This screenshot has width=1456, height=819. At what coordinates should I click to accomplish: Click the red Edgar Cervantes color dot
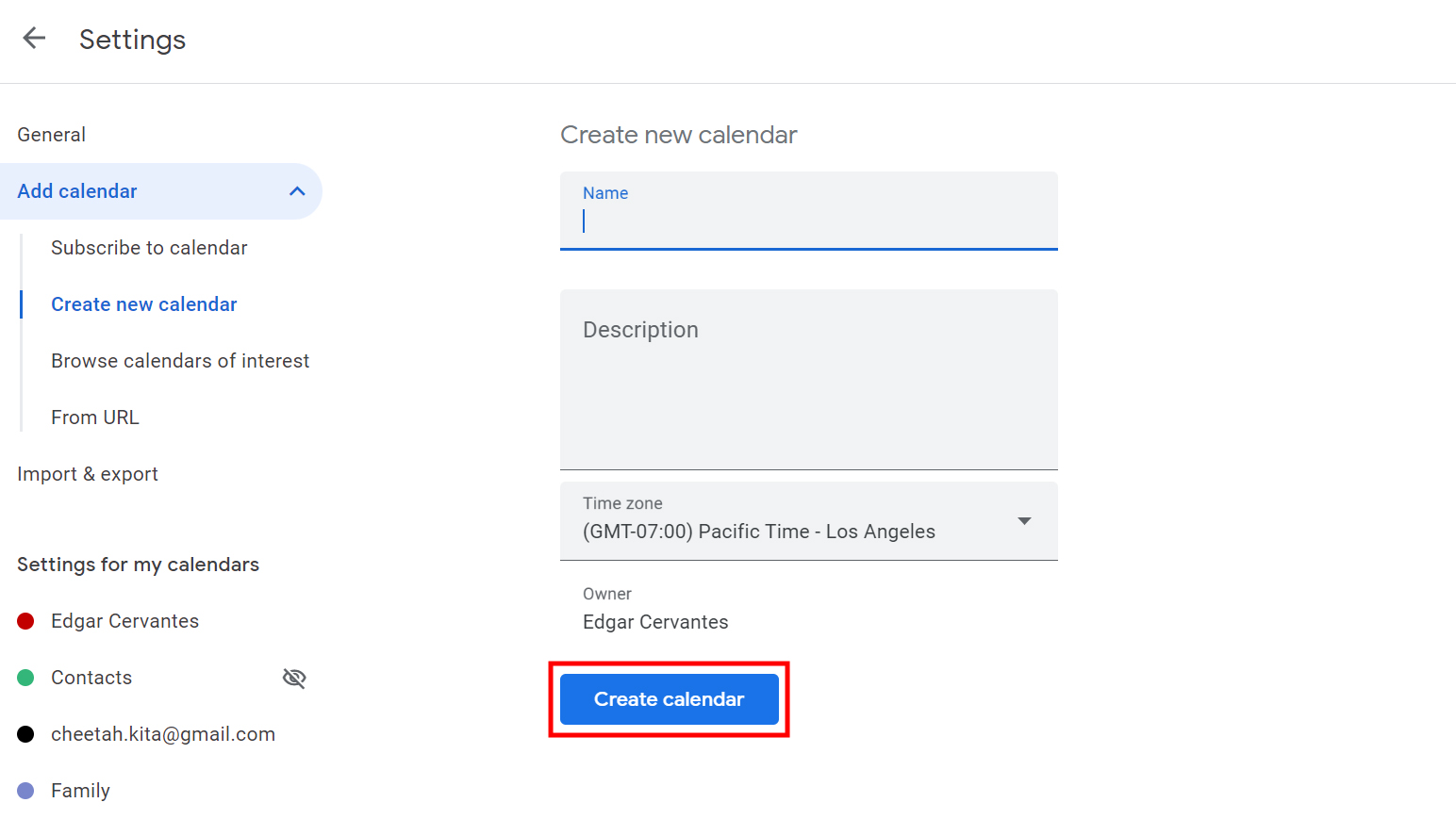pyautogui.click(x=25, y=621)
